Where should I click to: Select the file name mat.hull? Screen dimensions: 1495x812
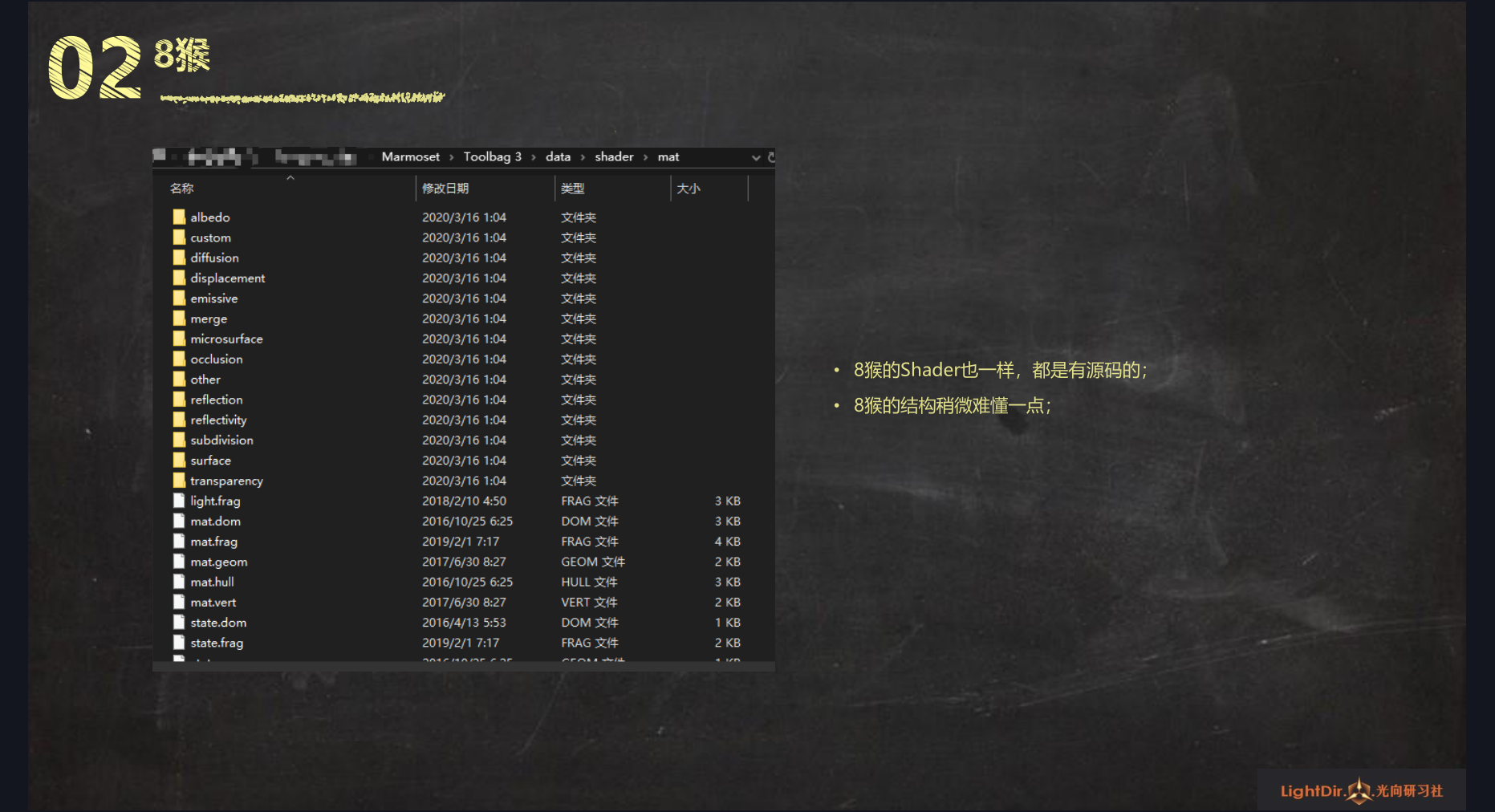pyautogui.click(x=212, y=582)
